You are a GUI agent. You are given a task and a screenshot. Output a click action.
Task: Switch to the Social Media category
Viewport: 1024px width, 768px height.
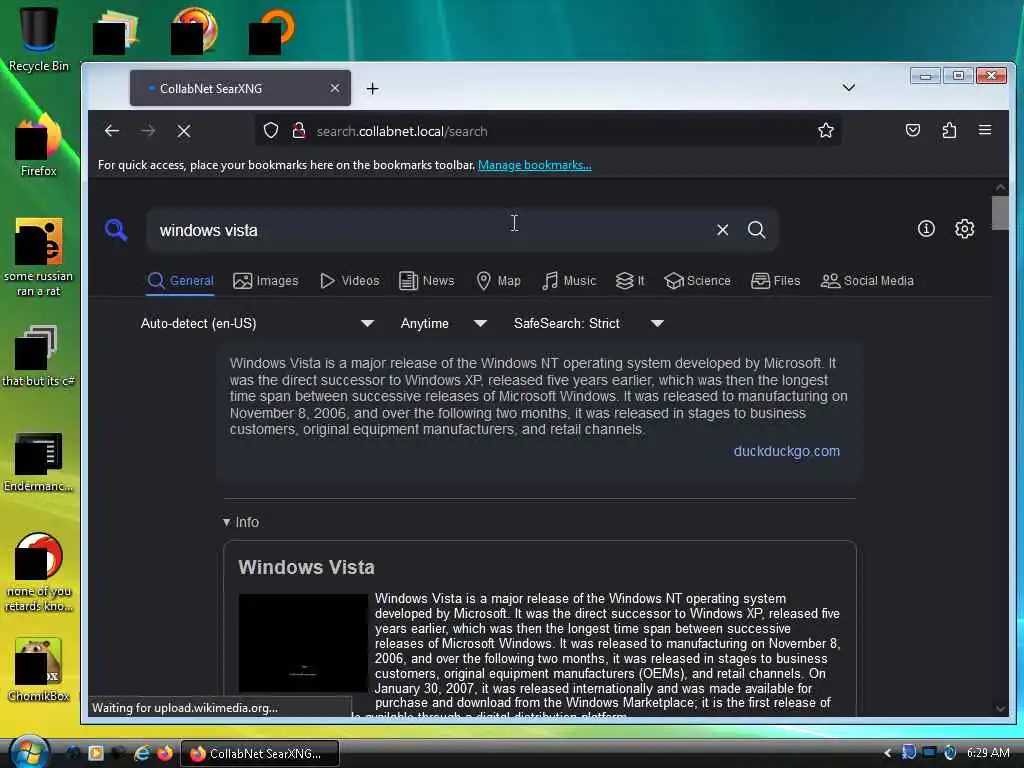[x=867, y=281]
